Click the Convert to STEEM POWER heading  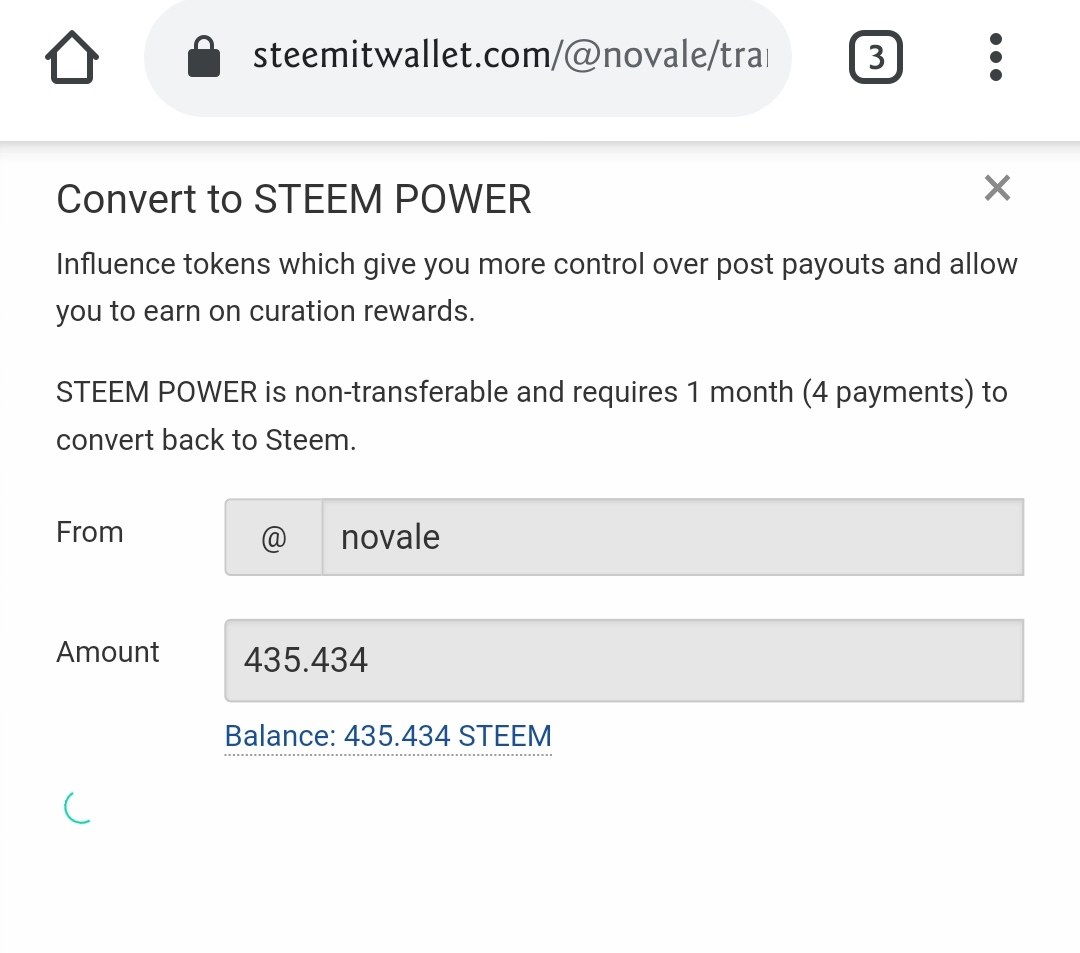294,200
